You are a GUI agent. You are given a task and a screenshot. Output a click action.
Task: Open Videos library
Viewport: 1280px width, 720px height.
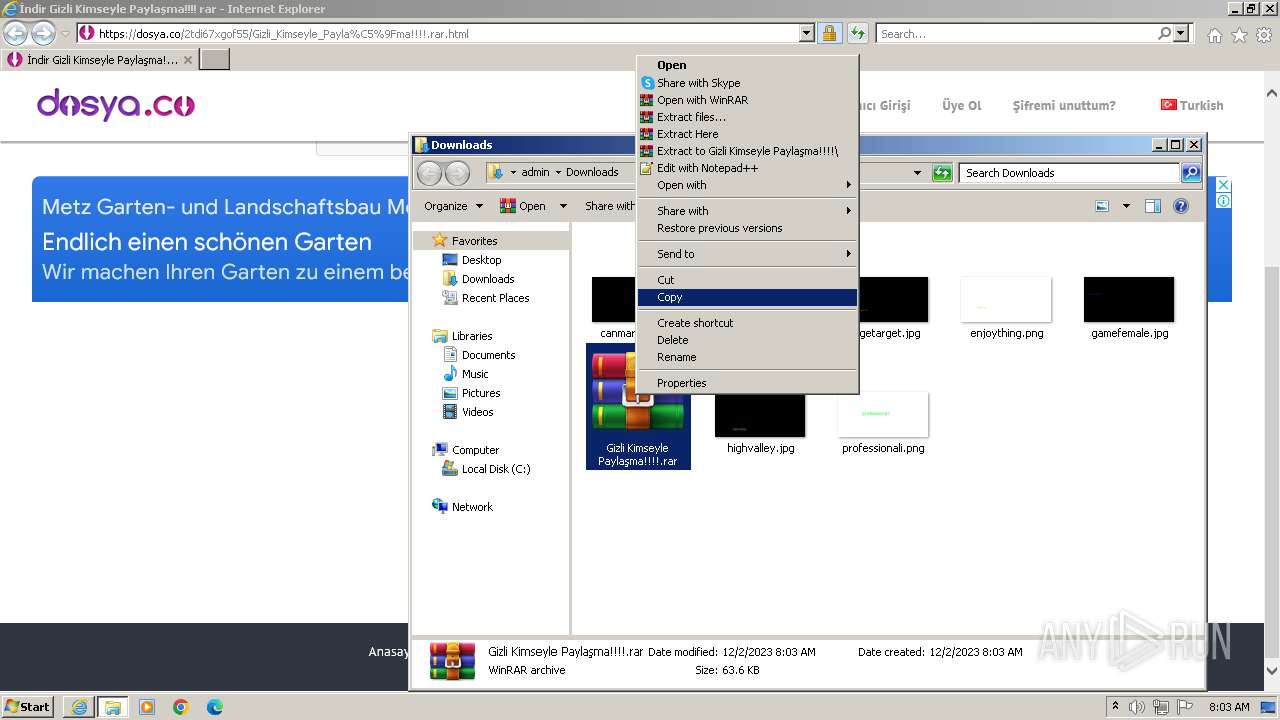pos(477,412)
